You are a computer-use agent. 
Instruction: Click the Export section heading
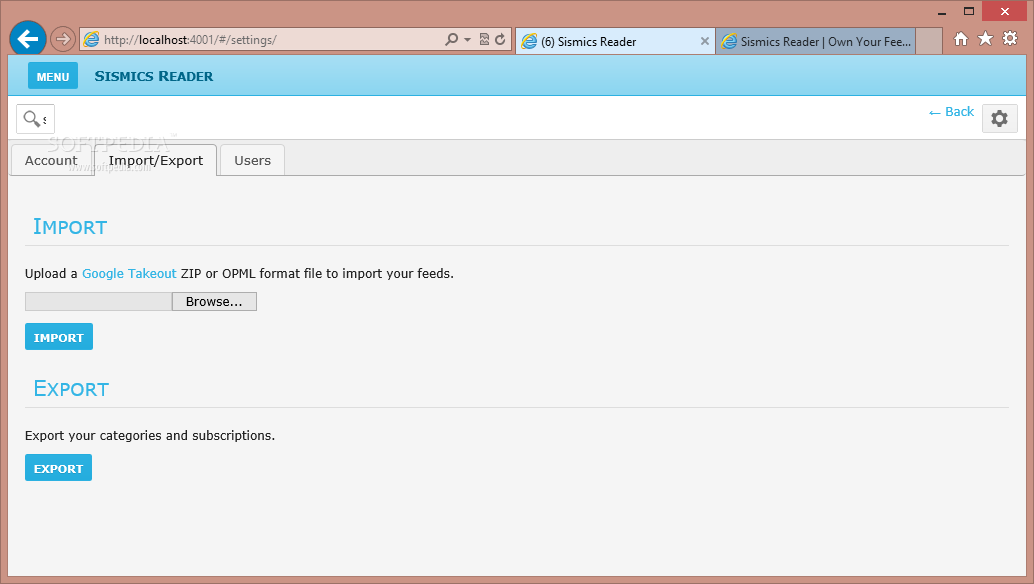[x=71, y=389]
